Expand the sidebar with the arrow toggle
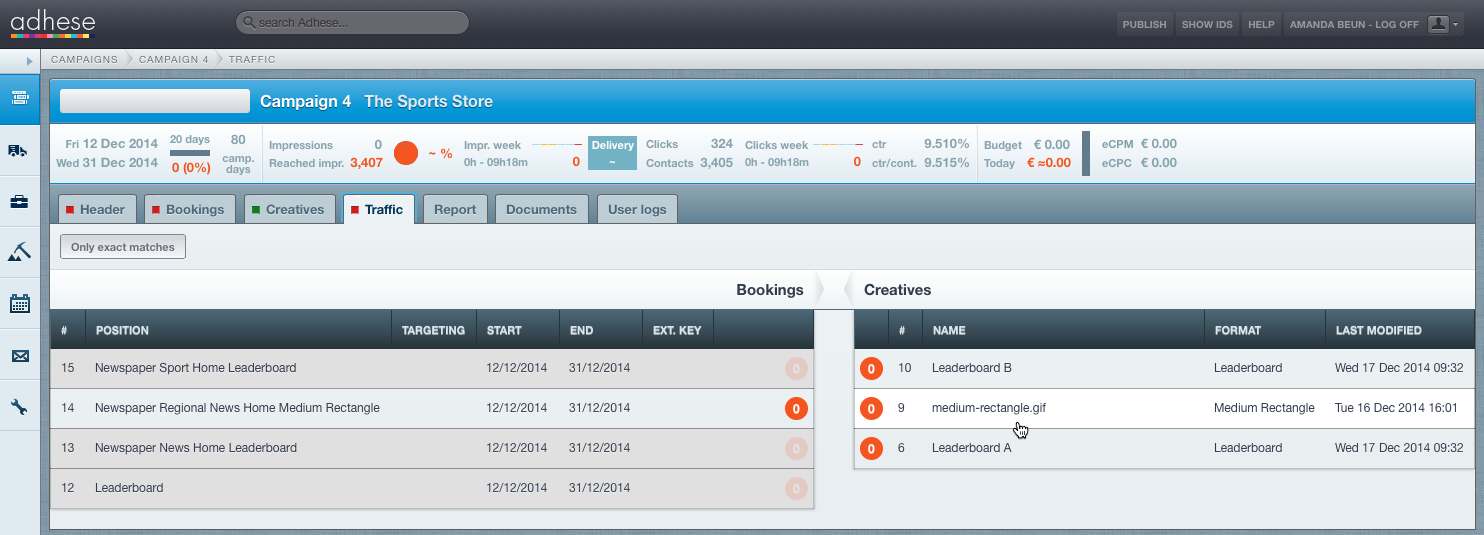1484x535 pixels. [x=30, y=61]
